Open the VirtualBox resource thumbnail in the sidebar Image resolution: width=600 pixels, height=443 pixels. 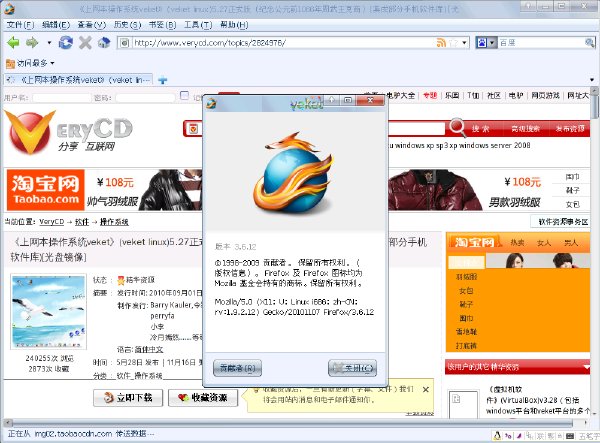[x=463, y=404]
